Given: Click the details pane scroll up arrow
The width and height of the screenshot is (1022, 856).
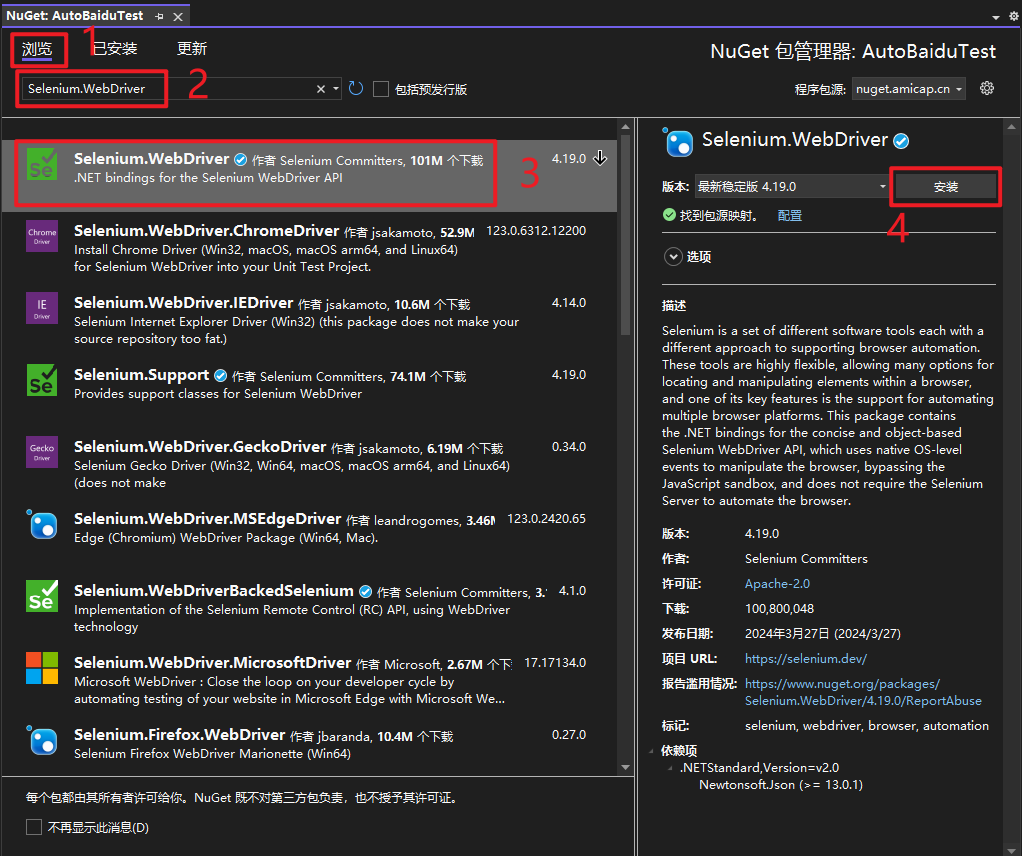Looking at the screenshot, I should click(1012, 127).
